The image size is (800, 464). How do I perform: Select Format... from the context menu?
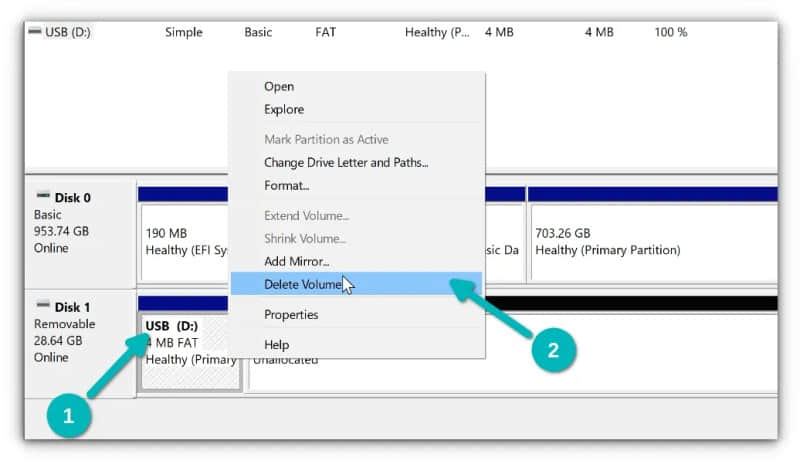click(286, 185)
